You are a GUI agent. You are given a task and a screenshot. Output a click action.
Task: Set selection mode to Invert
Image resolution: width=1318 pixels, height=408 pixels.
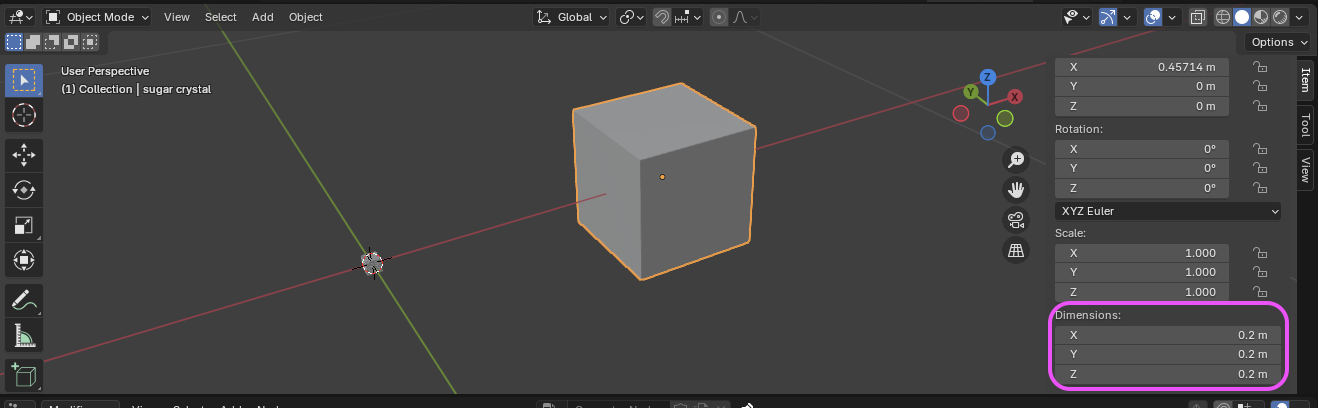pyautogui.click(x=70, y=42)
